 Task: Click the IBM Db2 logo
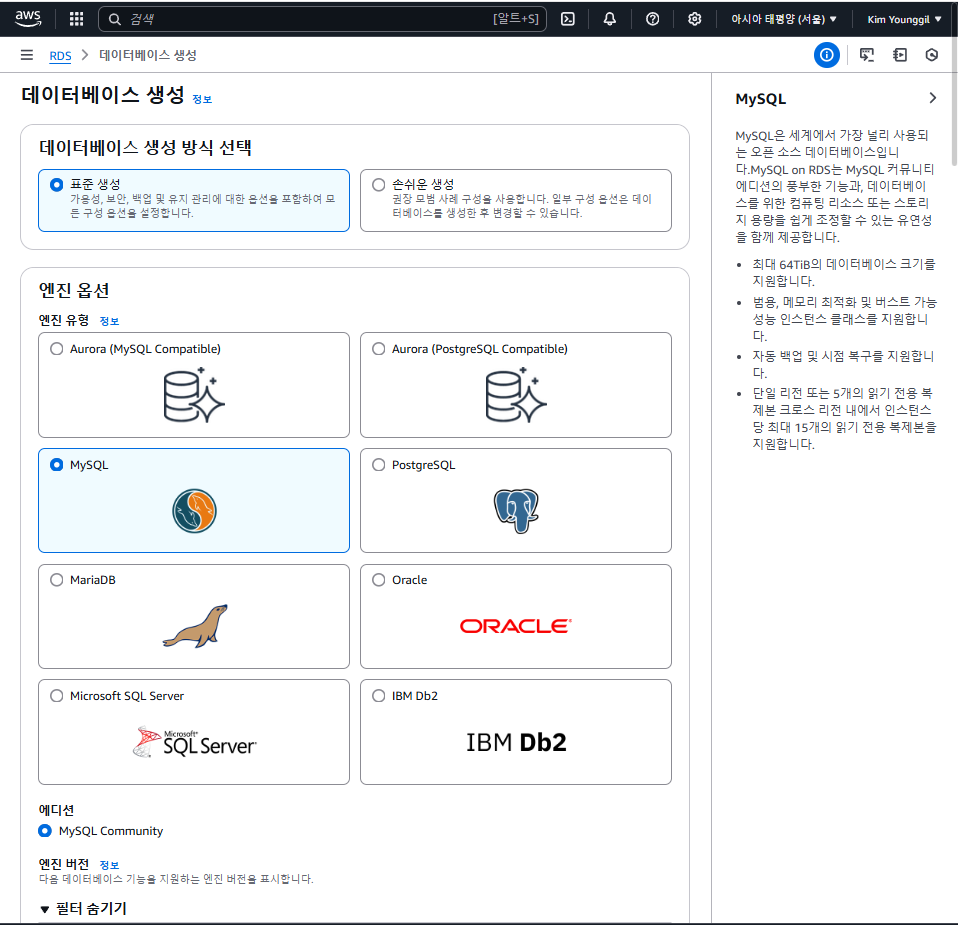516,742
